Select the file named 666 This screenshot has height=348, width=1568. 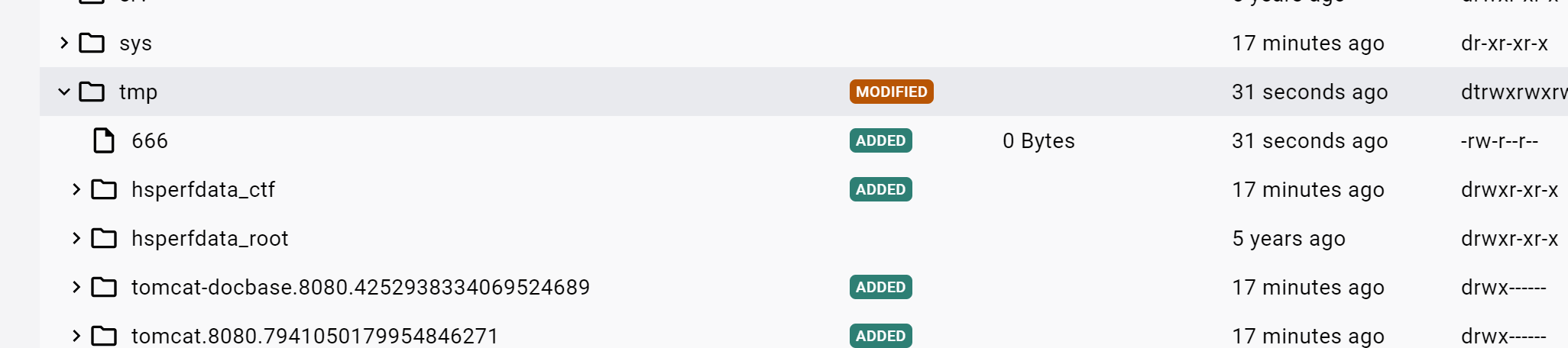coord(150,141)
